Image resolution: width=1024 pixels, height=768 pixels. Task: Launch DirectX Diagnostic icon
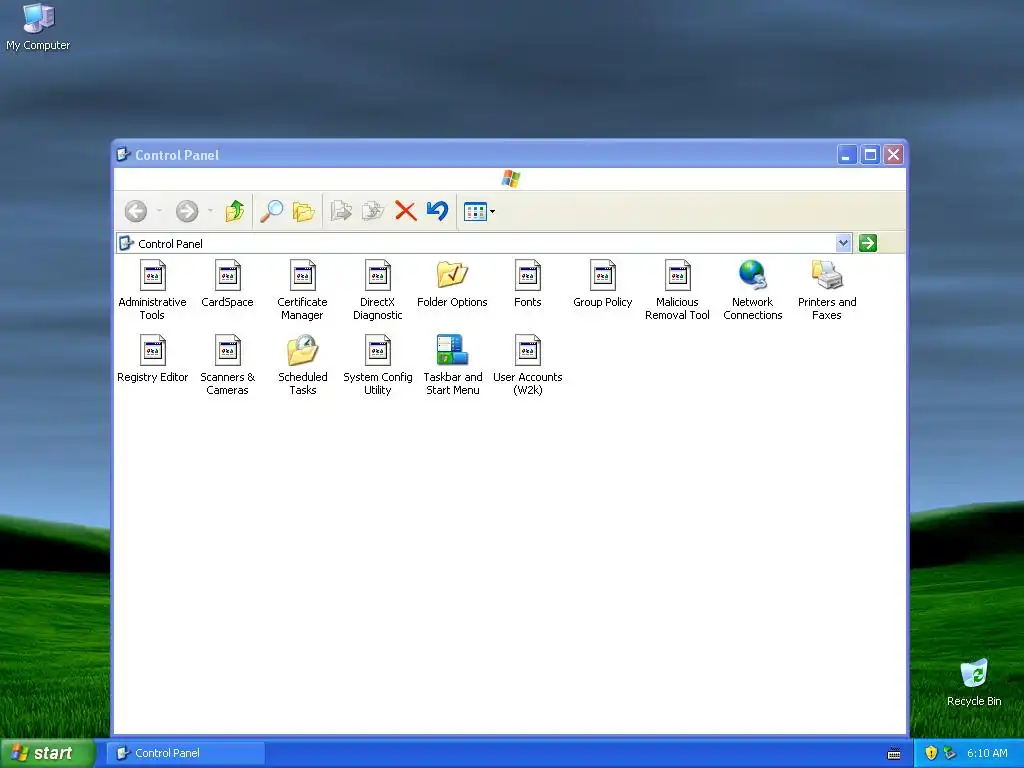pyautogui.click(x=377, y=276)
